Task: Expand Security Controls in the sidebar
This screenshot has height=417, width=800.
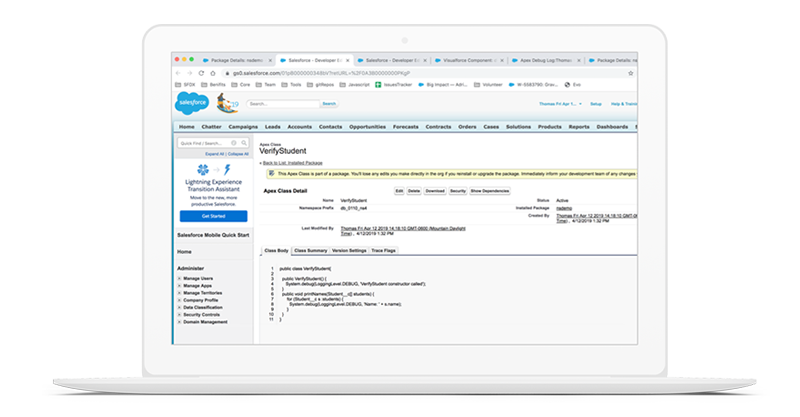Action: [179, 314]
